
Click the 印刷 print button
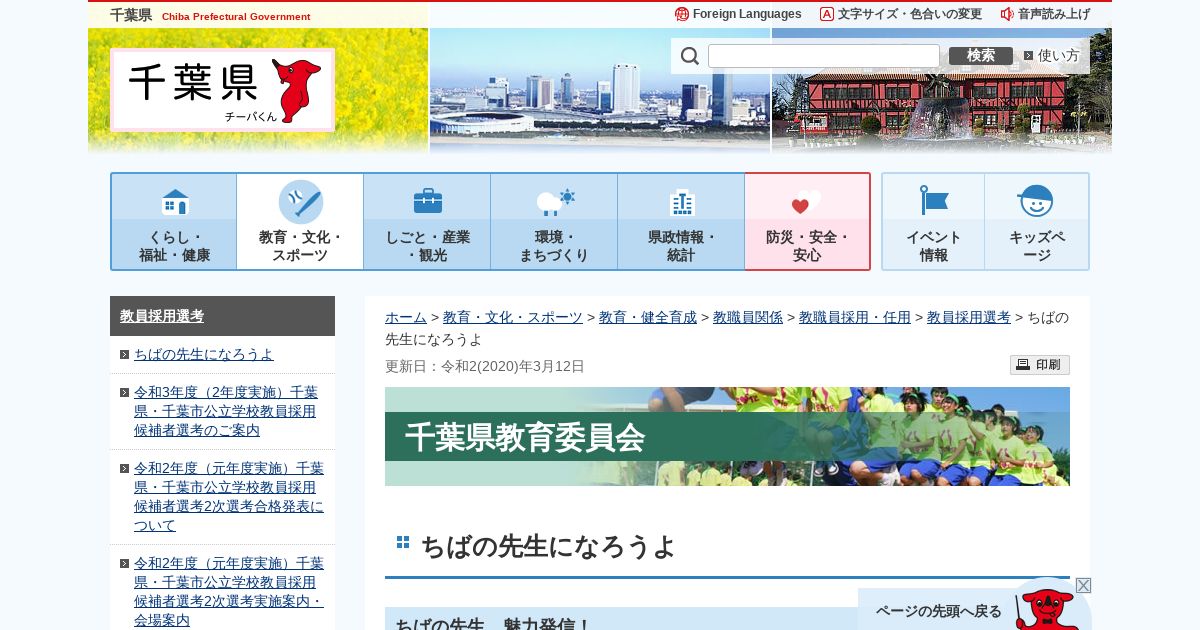pos(1040,365)
